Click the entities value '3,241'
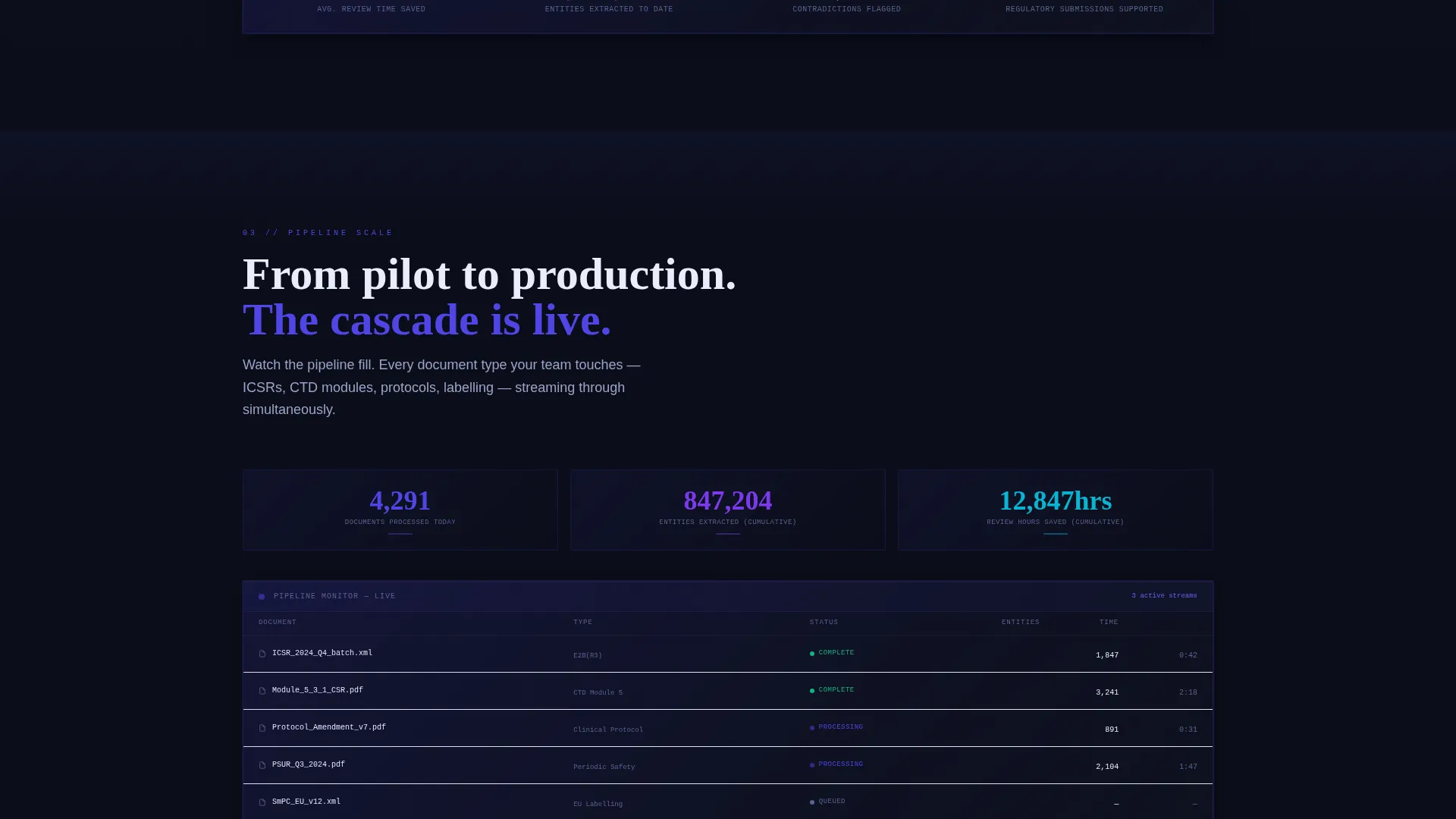This screenshot has height=819, width=1456. 1107,693
